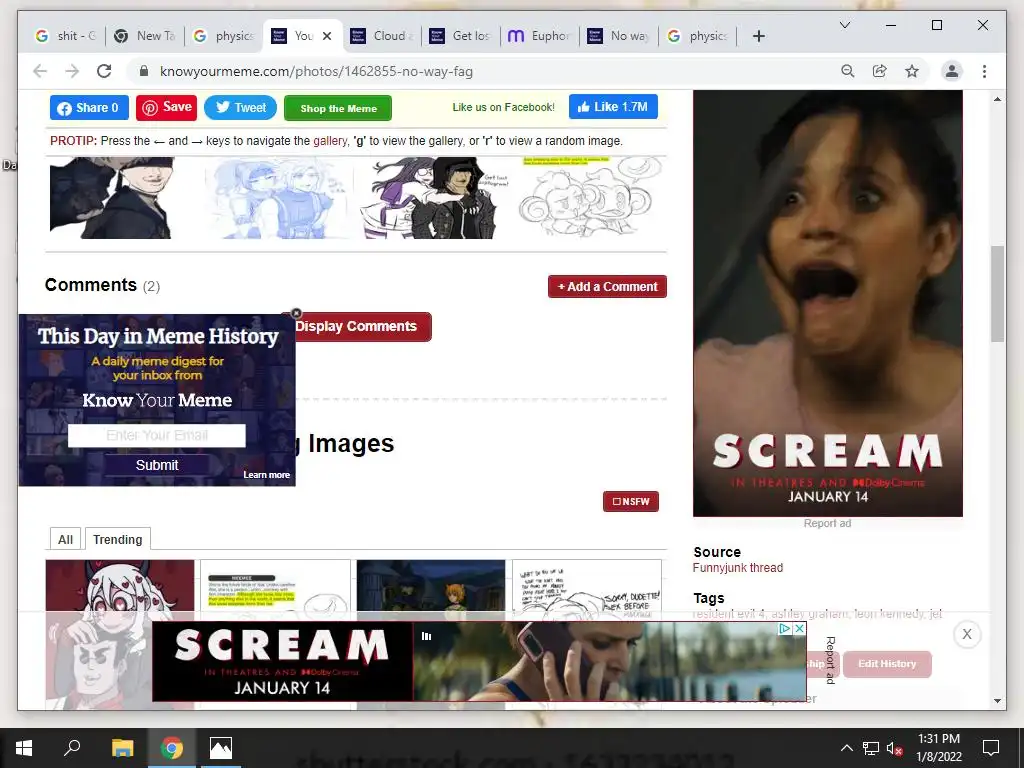Click the address bar URL

pyautogui.click(x=316, y=71)
